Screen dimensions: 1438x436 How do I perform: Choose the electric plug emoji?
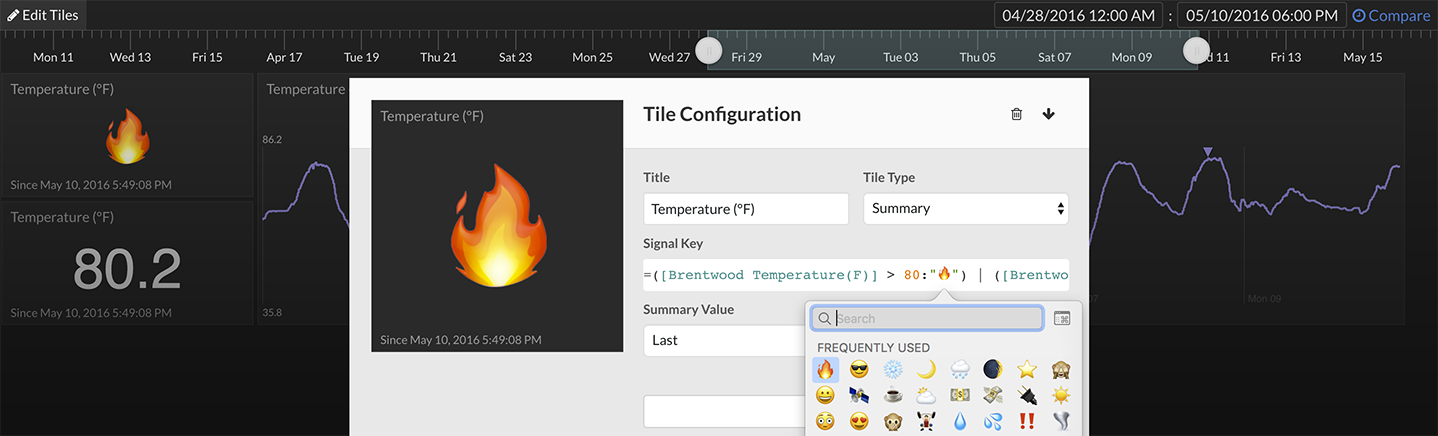pyautogui.click(x=1026, y=395)
